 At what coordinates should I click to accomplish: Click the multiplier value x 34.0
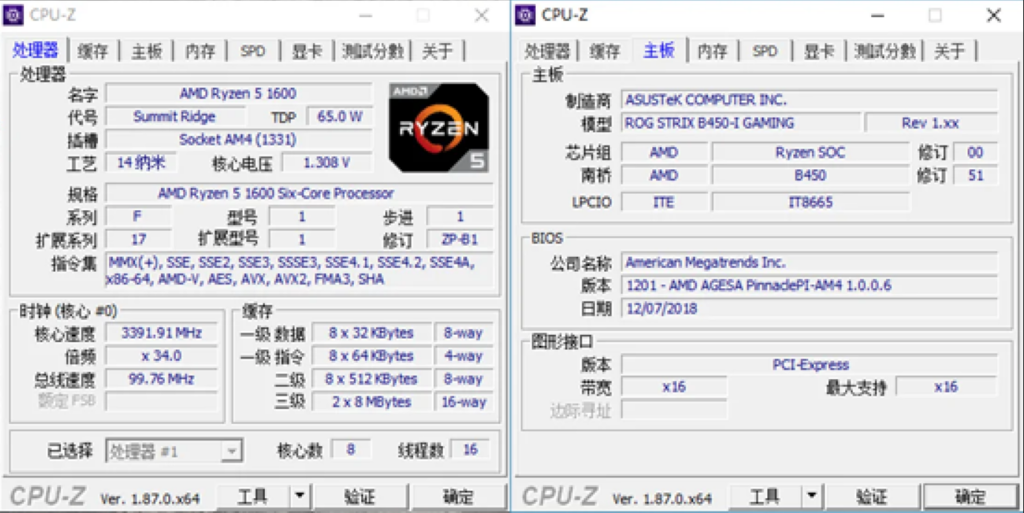[161, 356]
